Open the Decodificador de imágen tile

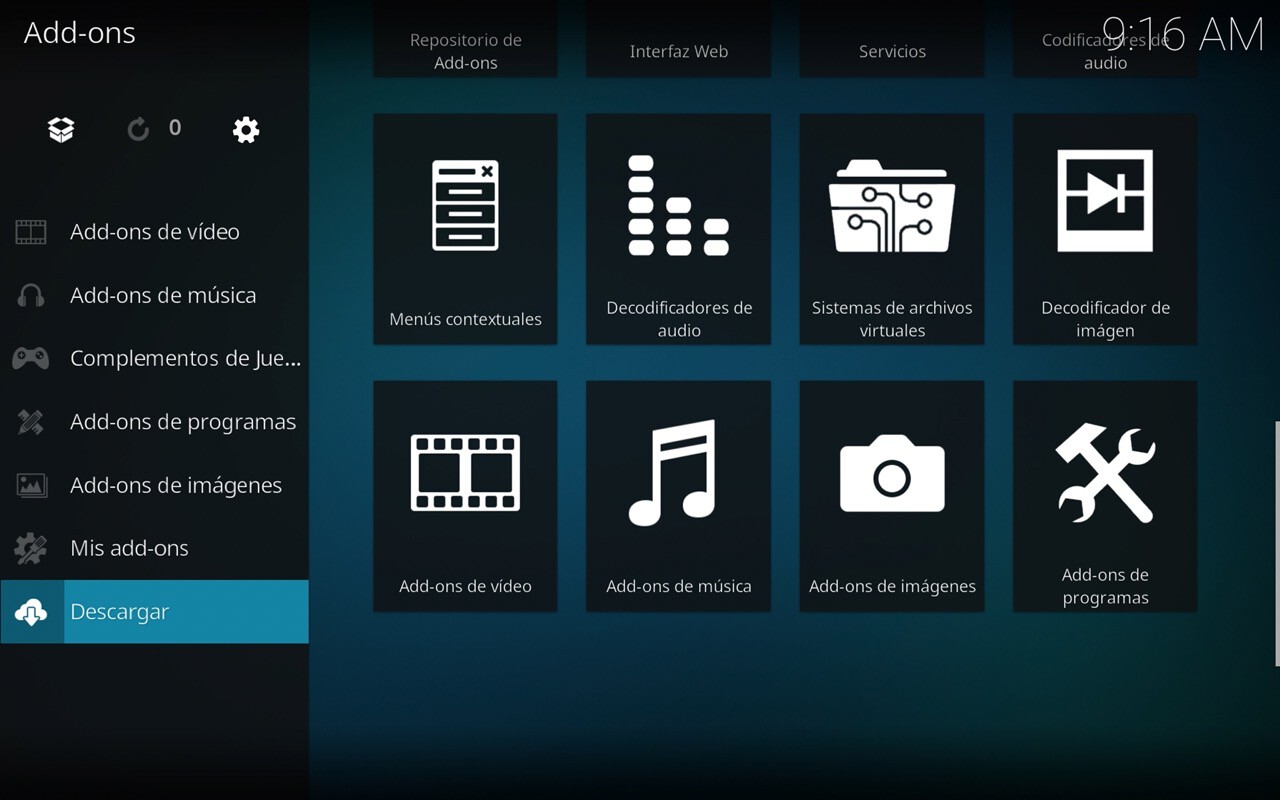click(x=1104, y=228)
